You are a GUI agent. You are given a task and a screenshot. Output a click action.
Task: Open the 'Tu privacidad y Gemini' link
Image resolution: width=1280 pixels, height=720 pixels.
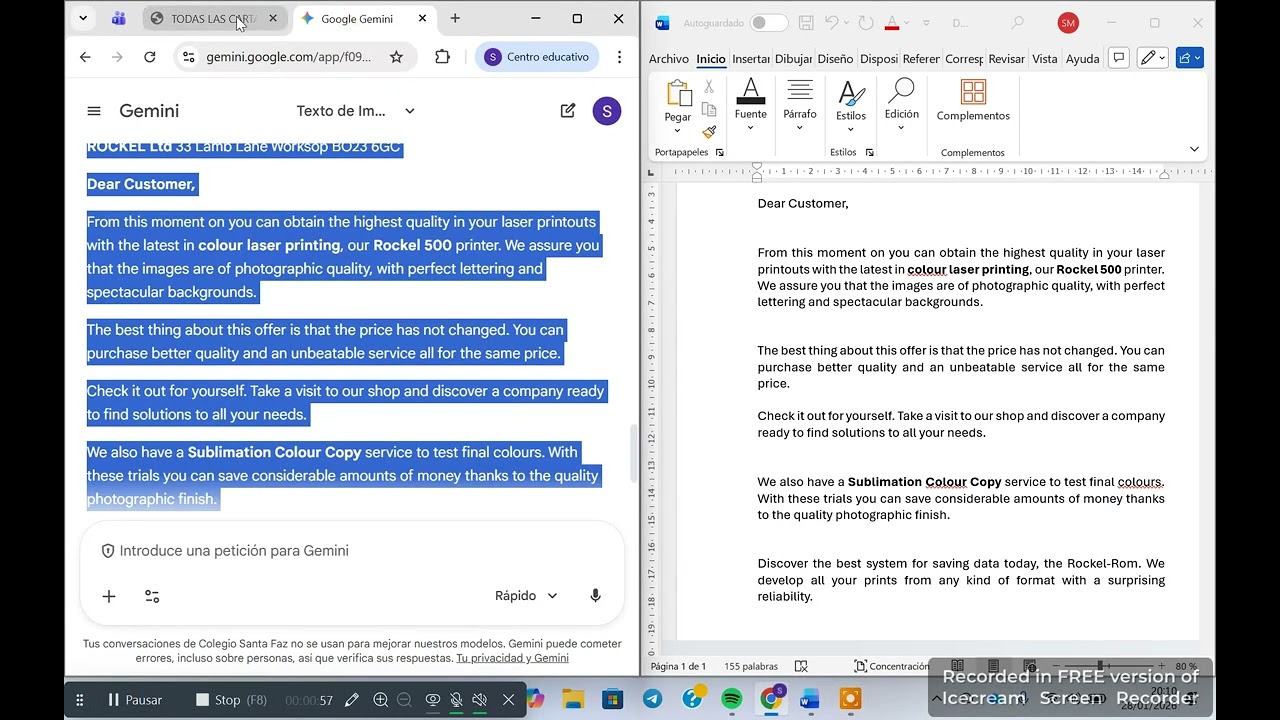click(x=512, y=658)
